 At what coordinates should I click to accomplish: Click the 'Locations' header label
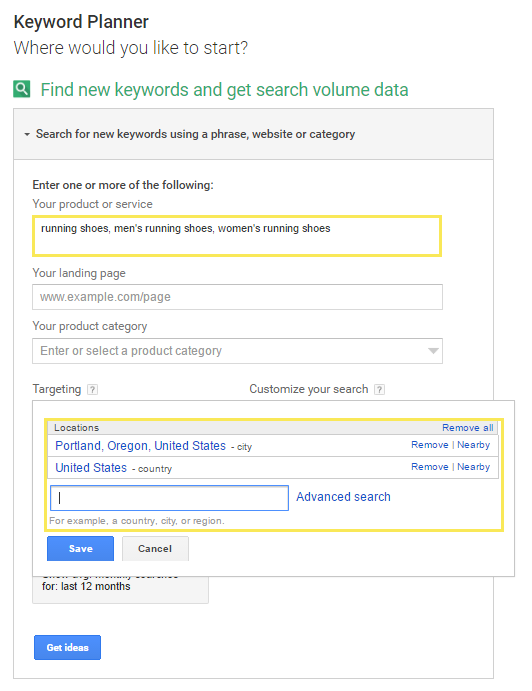pos(77,427)
